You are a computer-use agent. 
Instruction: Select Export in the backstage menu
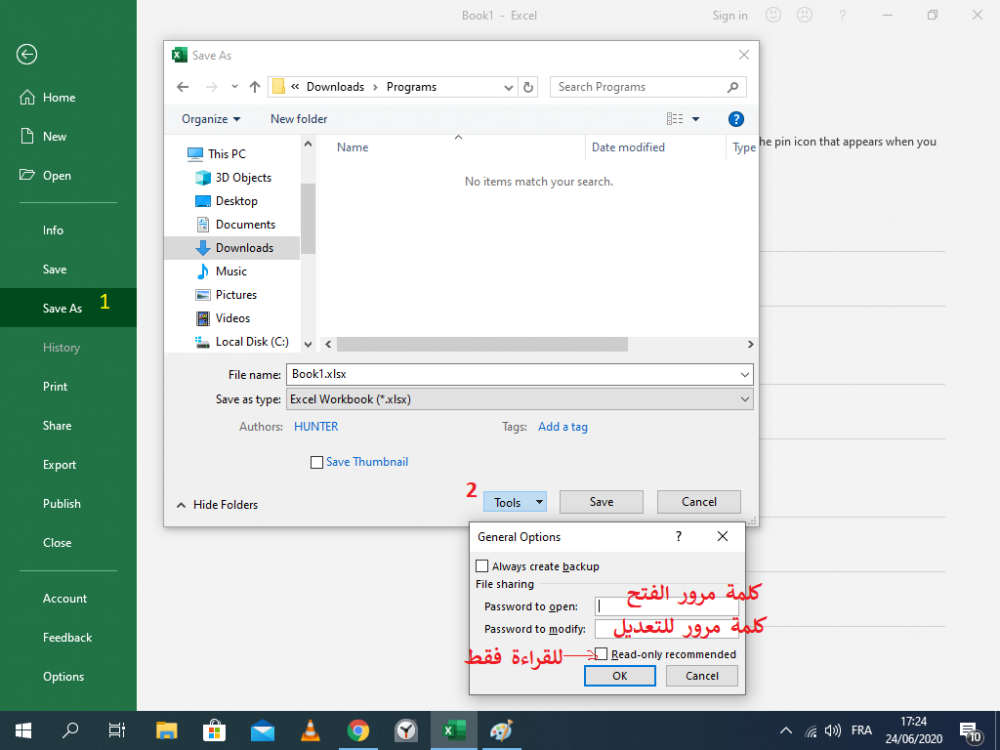(x=59, y=465)
